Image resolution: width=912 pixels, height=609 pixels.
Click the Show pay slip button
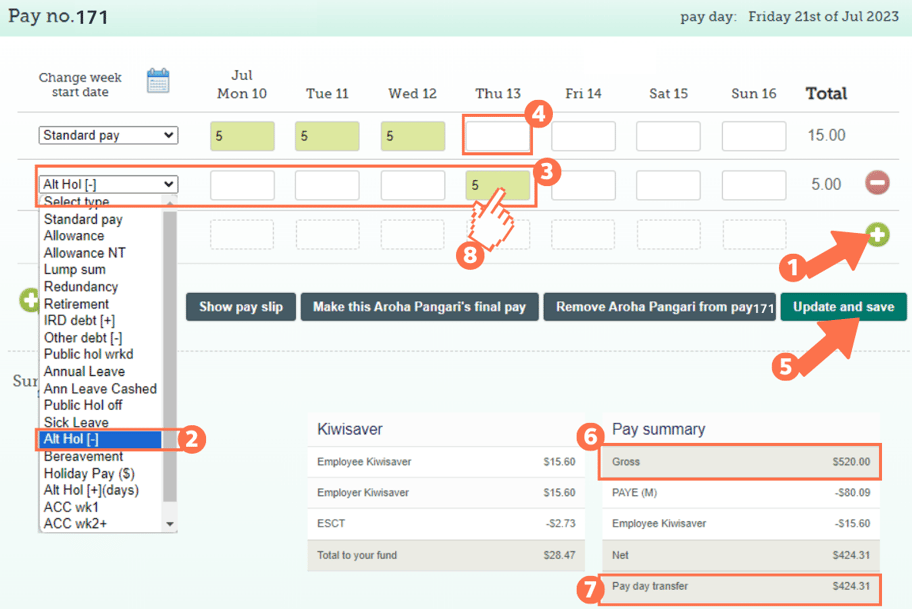coord(240,306)
